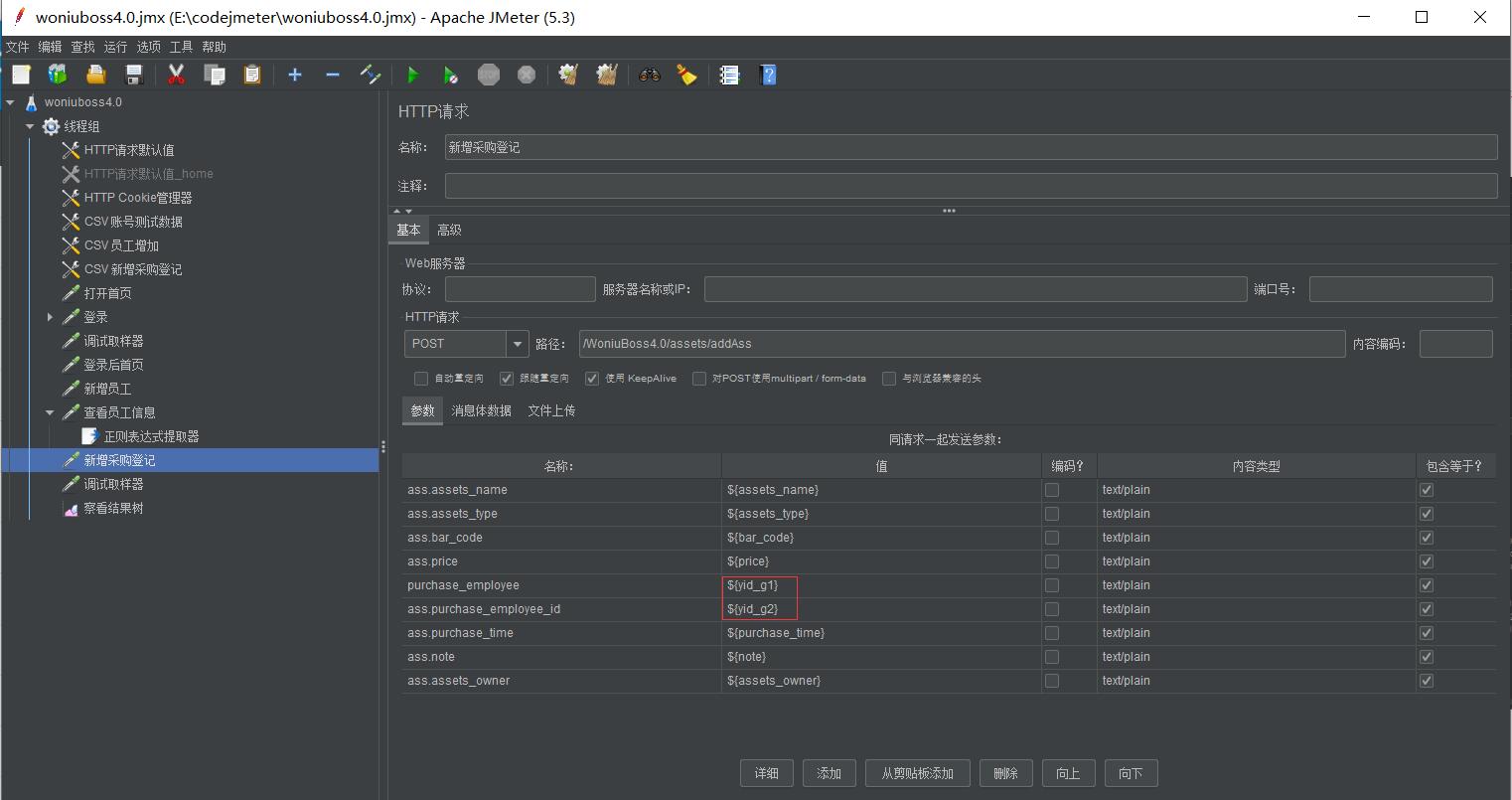Click the ass.purchase_time name cell
This screenshot has width=1512, height=800.
tap(561, 633)
